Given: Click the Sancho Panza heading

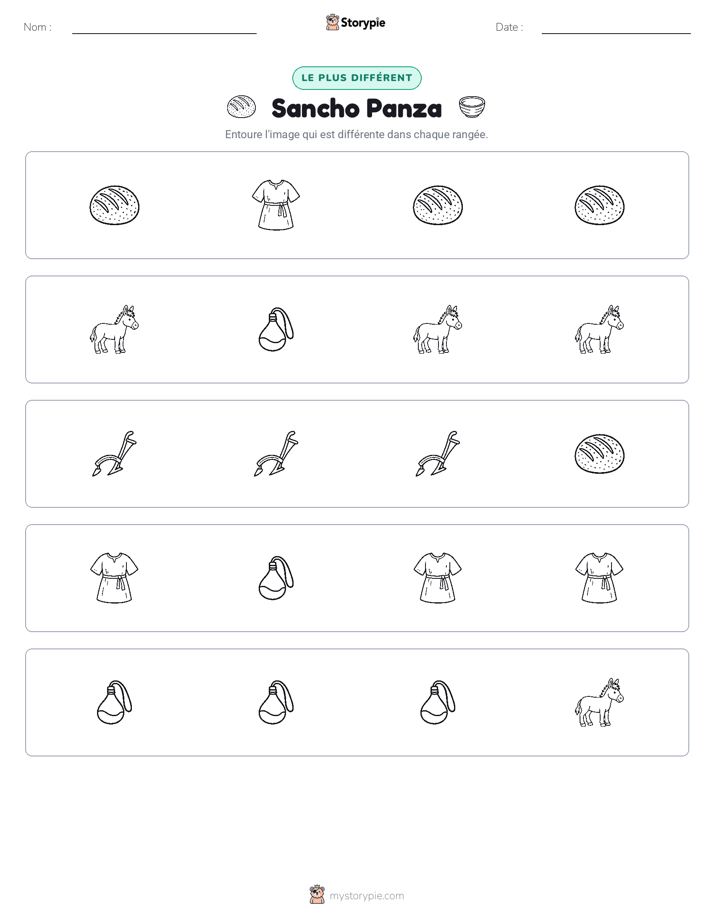Looking at the screenshot, I should [x=356, y=108].
